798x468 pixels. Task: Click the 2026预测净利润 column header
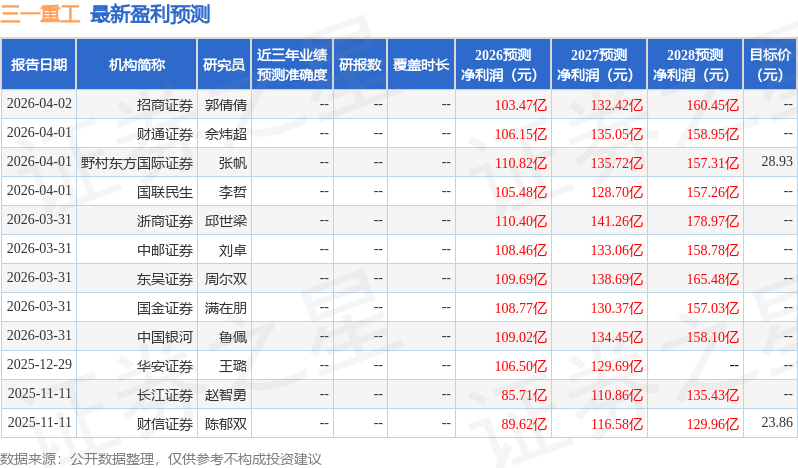503,64
